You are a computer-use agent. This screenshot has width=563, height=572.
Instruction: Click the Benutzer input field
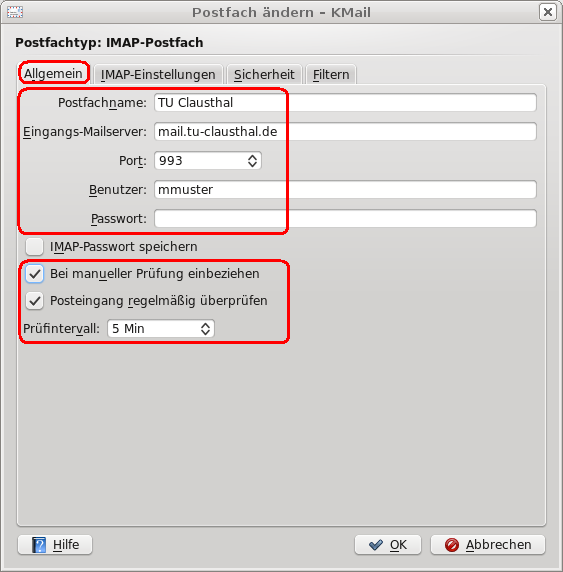click(345, 189)
